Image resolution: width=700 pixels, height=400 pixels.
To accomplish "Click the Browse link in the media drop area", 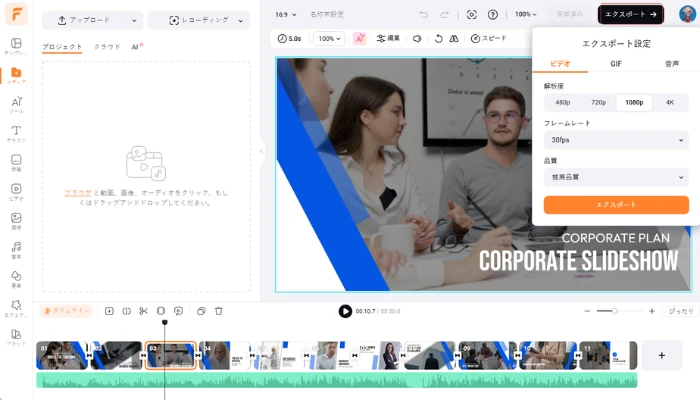I will tap(78, 193).
